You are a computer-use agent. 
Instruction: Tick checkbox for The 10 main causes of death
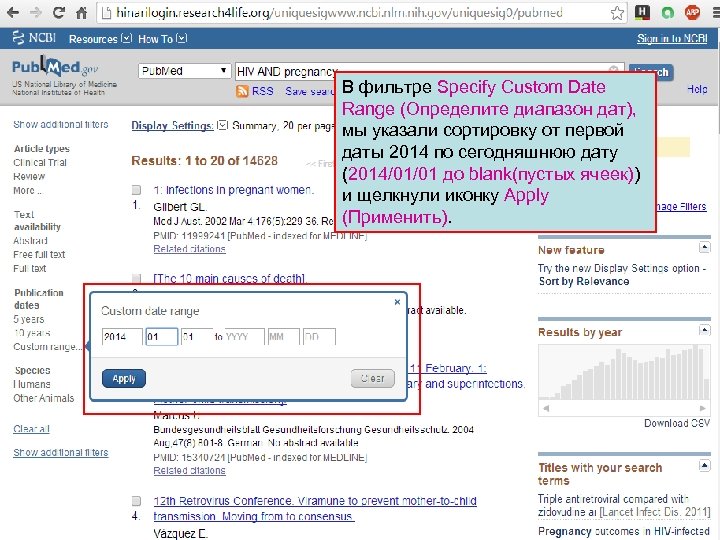(136, 278)
